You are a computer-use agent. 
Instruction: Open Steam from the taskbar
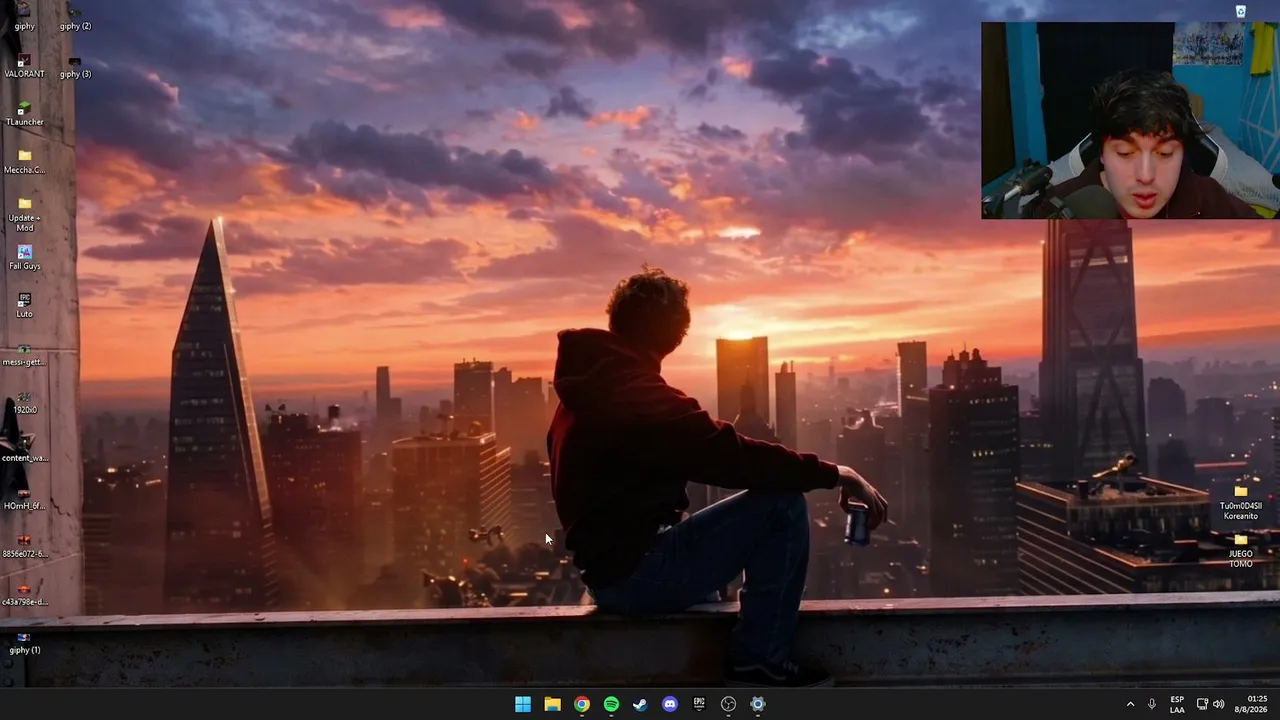[640, 704]
